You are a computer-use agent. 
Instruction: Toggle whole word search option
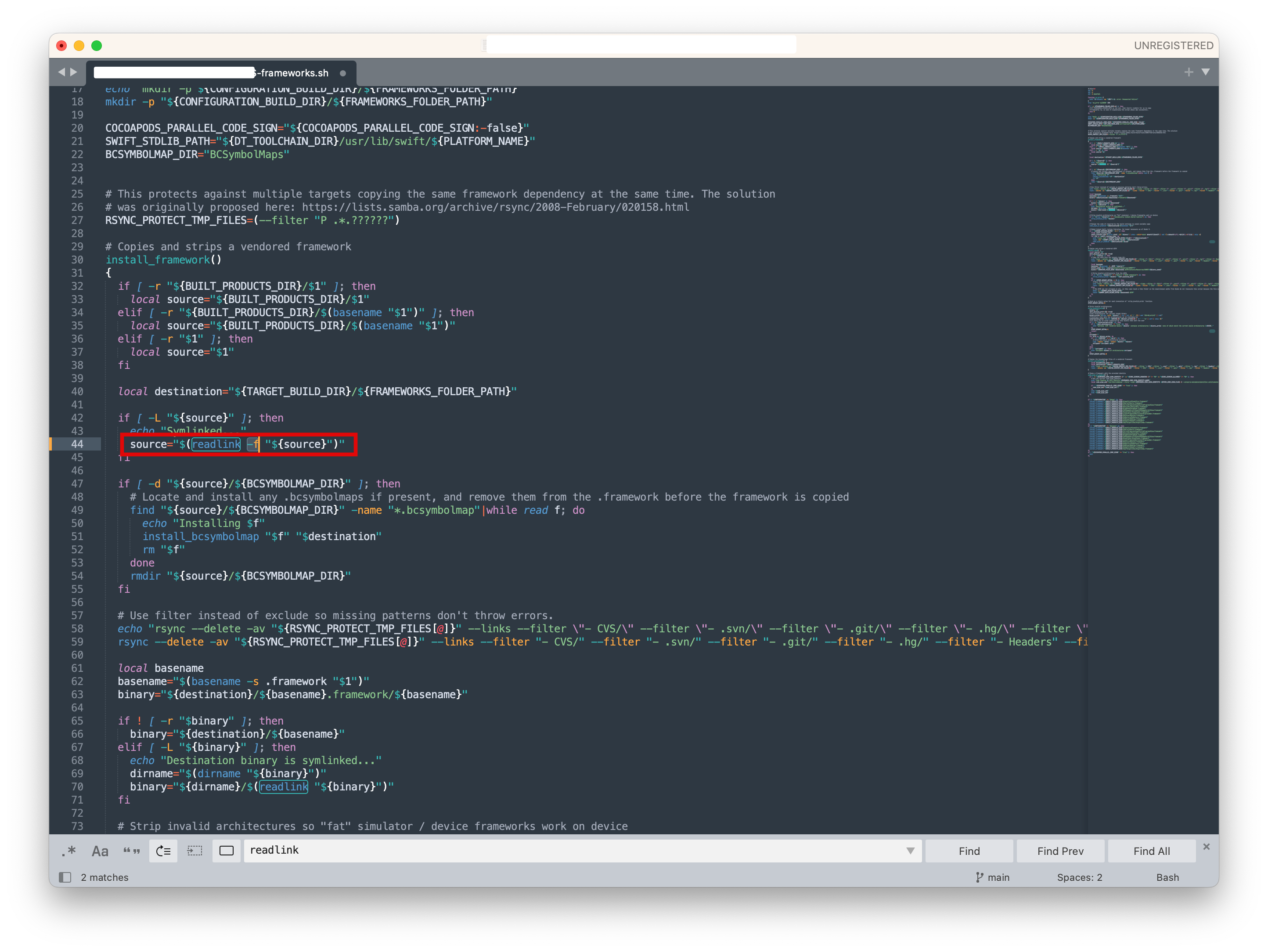click(x=131, y=851)
